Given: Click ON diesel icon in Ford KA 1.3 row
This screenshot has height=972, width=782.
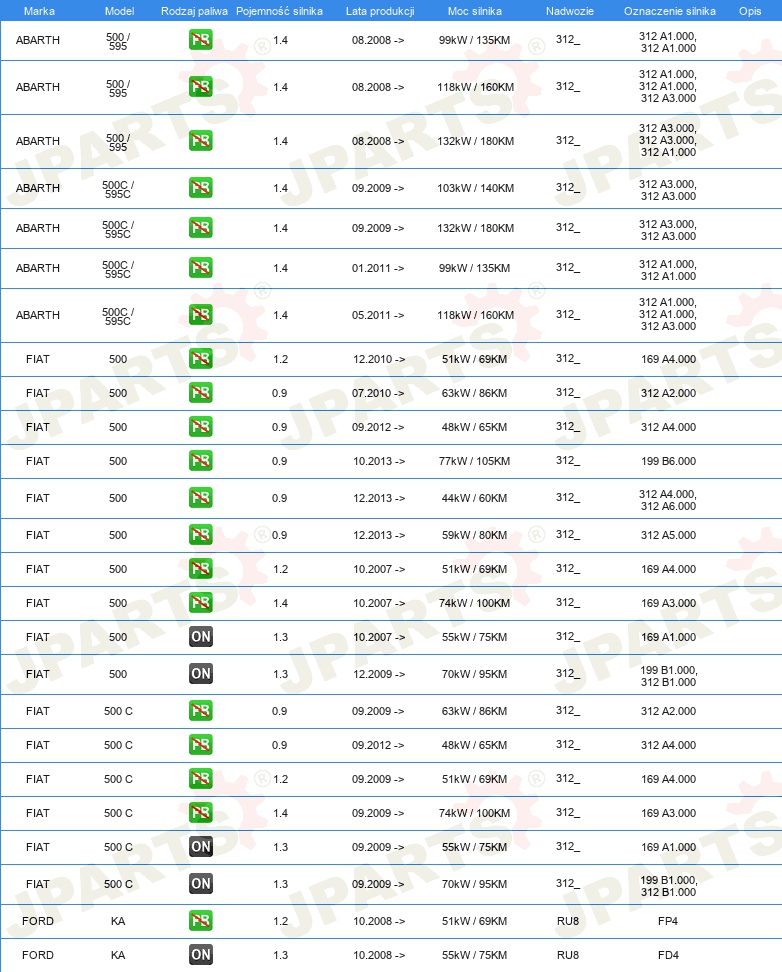Looking at the screenshot, I should click(x=200, y=955).
